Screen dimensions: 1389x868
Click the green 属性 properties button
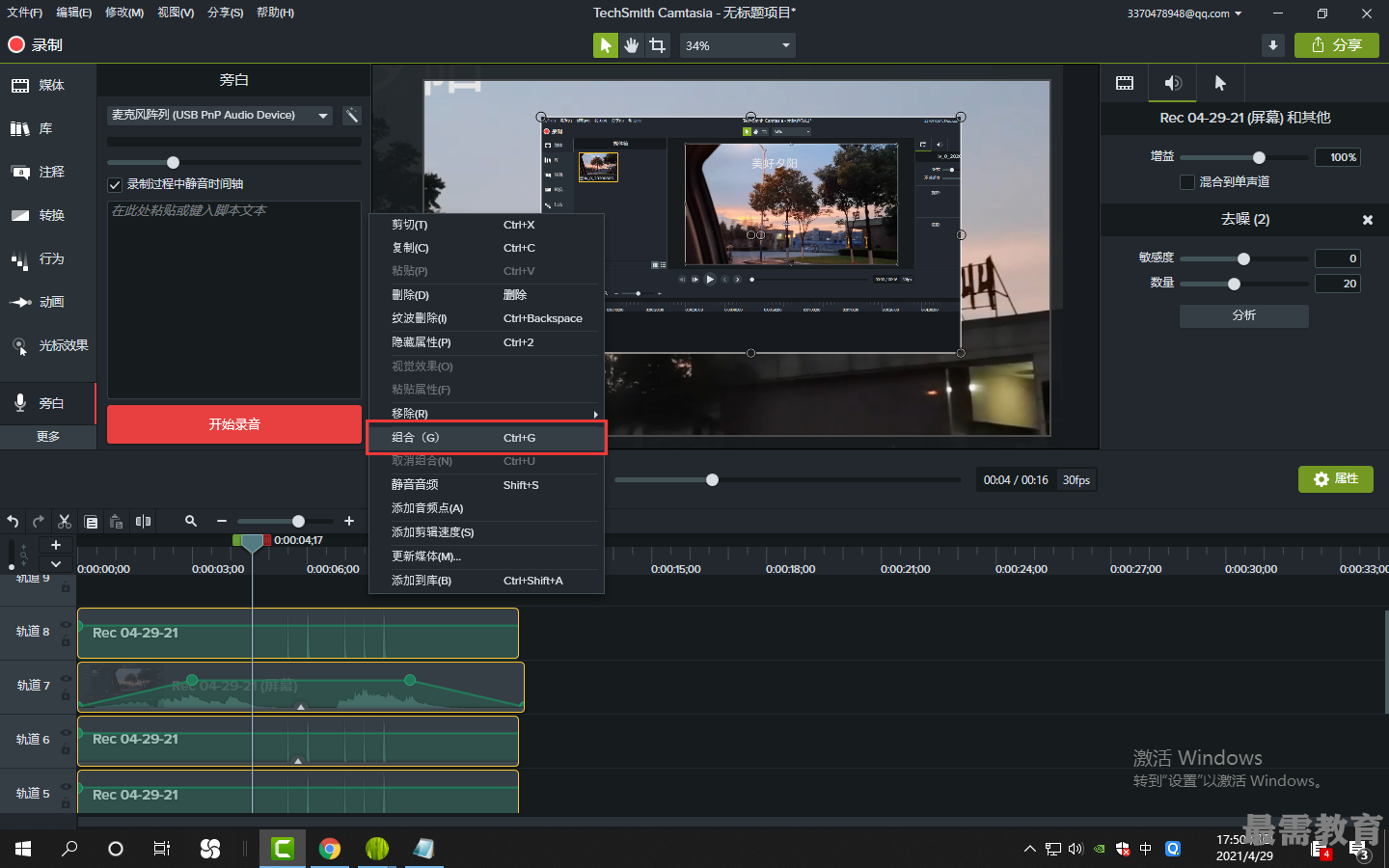[1336, 479]
